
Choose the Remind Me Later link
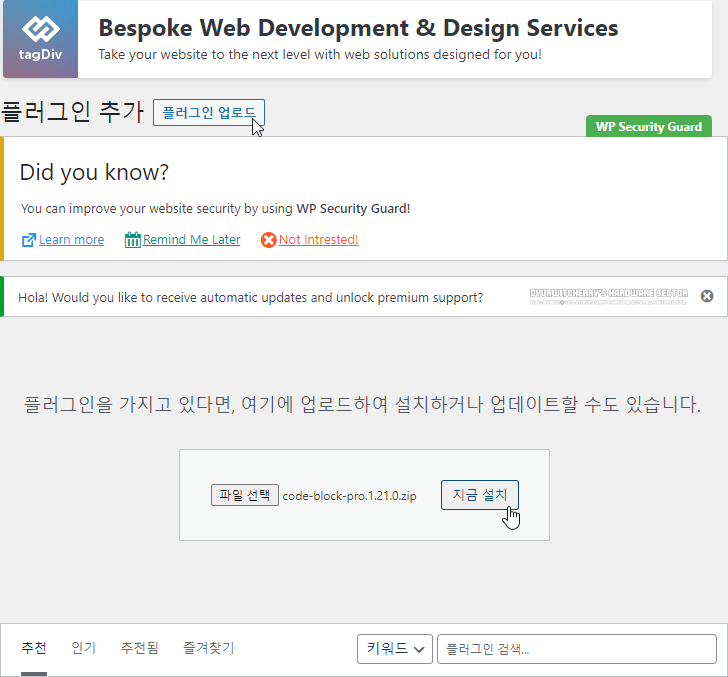[191, 240]
